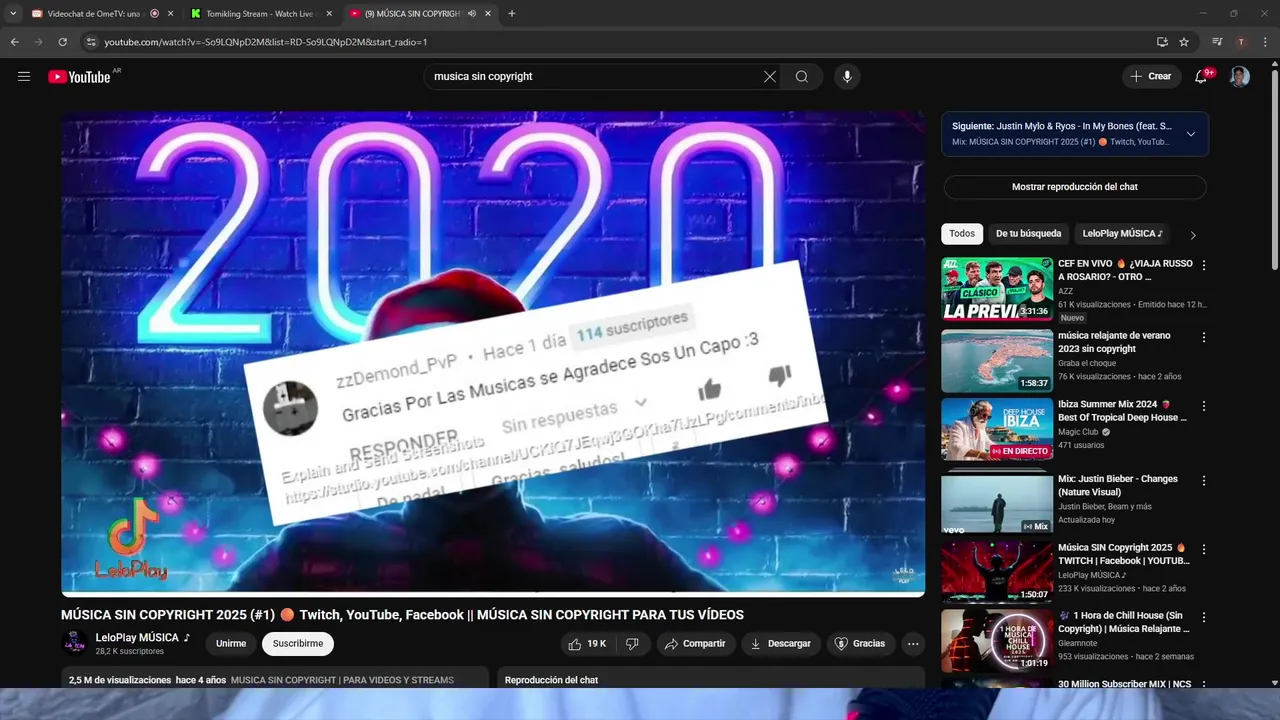Open CEF EN VIVO La Previa thumbnail

point(997,289)
